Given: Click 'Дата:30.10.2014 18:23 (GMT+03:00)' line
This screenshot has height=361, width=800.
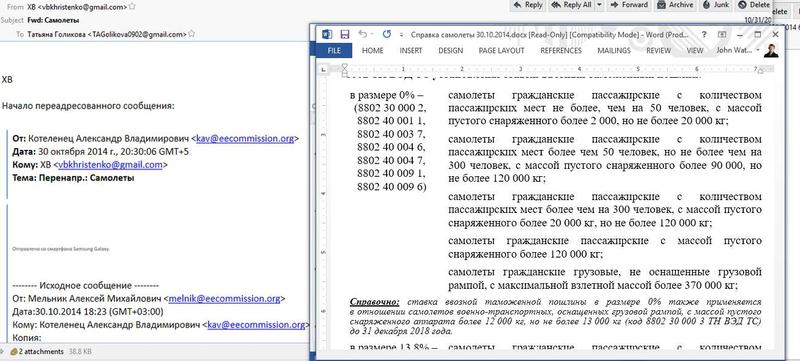Looking at the screenshot, I should [88, 312].
